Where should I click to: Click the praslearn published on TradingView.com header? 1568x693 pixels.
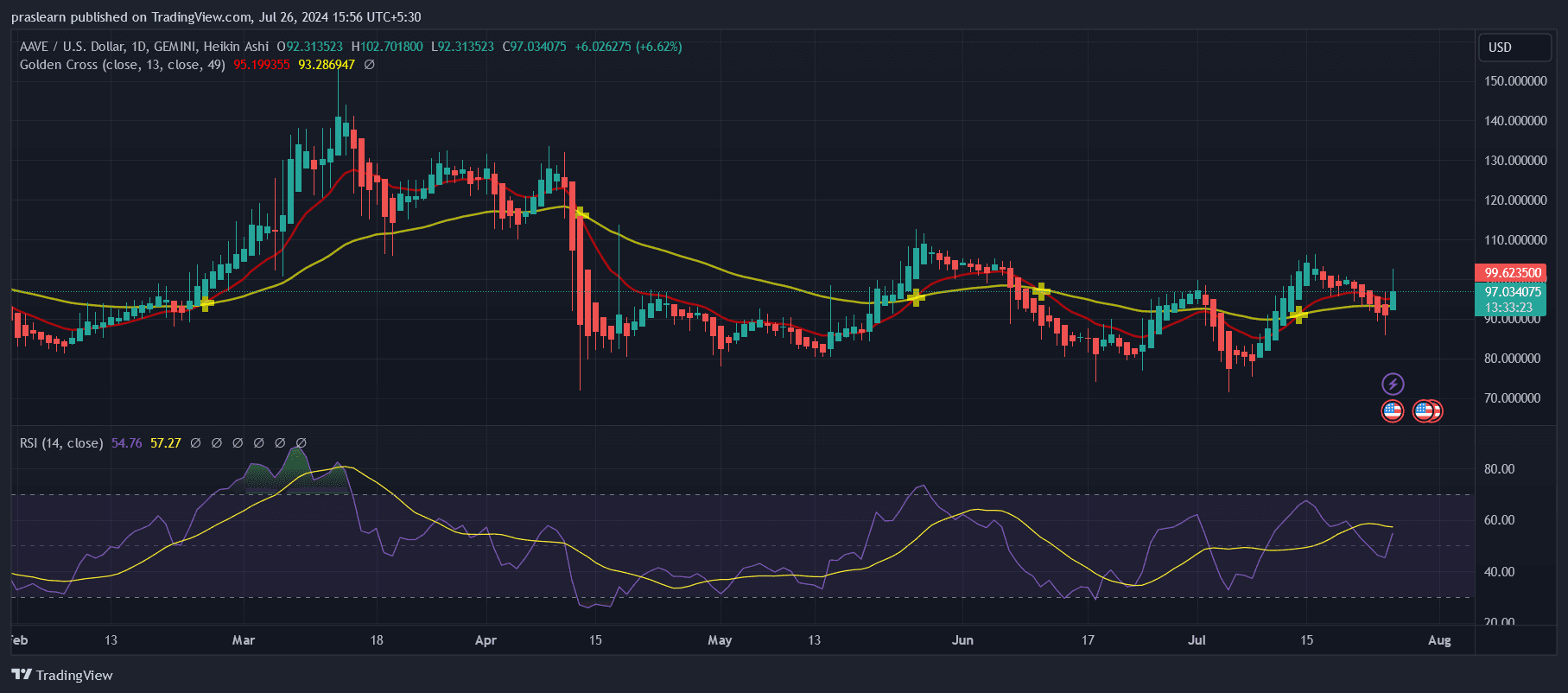pyautogui.click(x=216, y=17)
